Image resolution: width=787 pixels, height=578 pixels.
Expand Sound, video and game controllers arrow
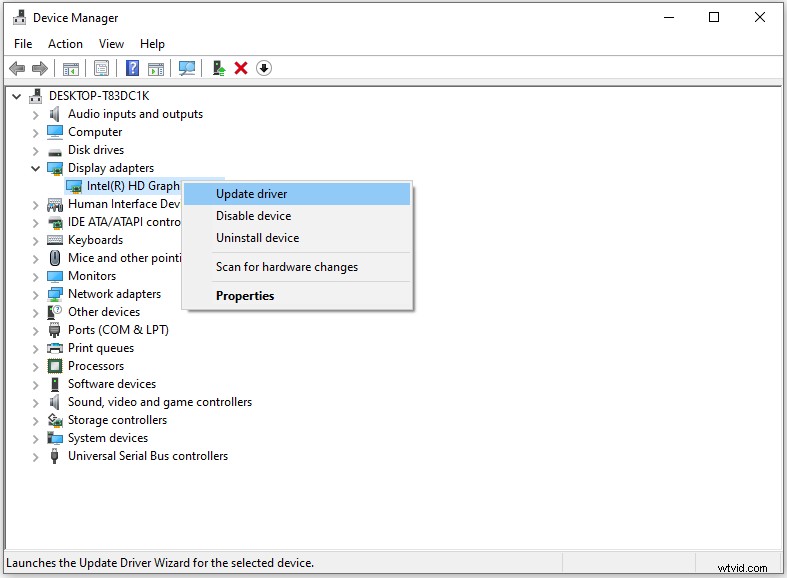coord(35,403)
